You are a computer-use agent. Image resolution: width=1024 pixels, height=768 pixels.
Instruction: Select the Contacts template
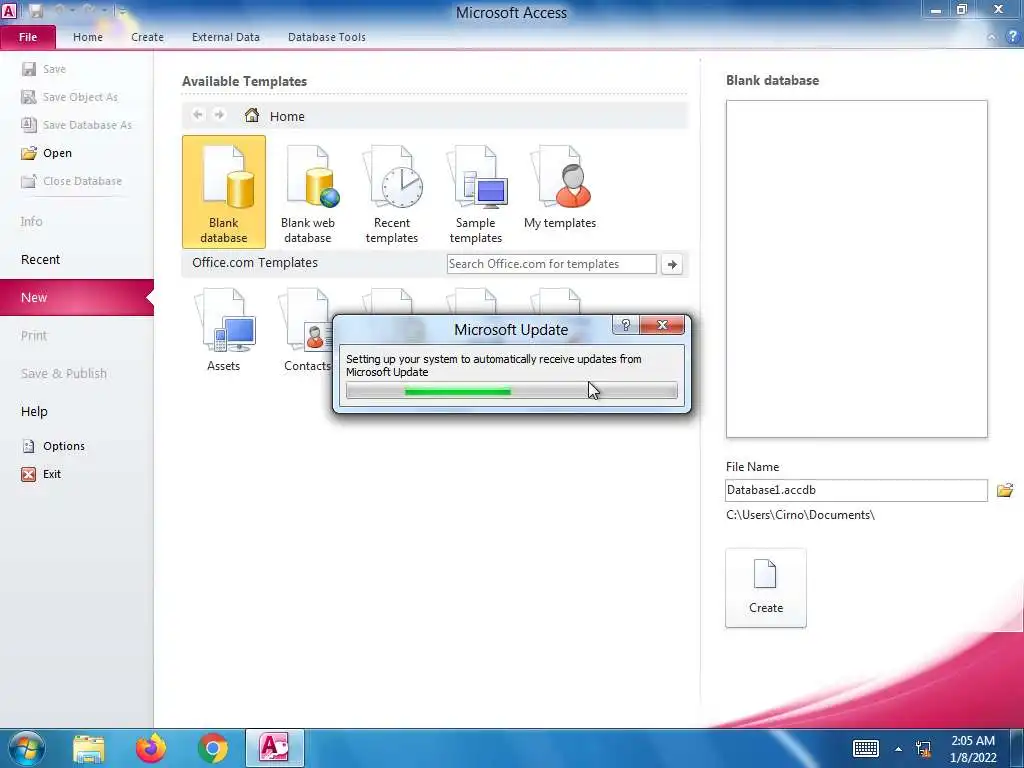point(307,330)
